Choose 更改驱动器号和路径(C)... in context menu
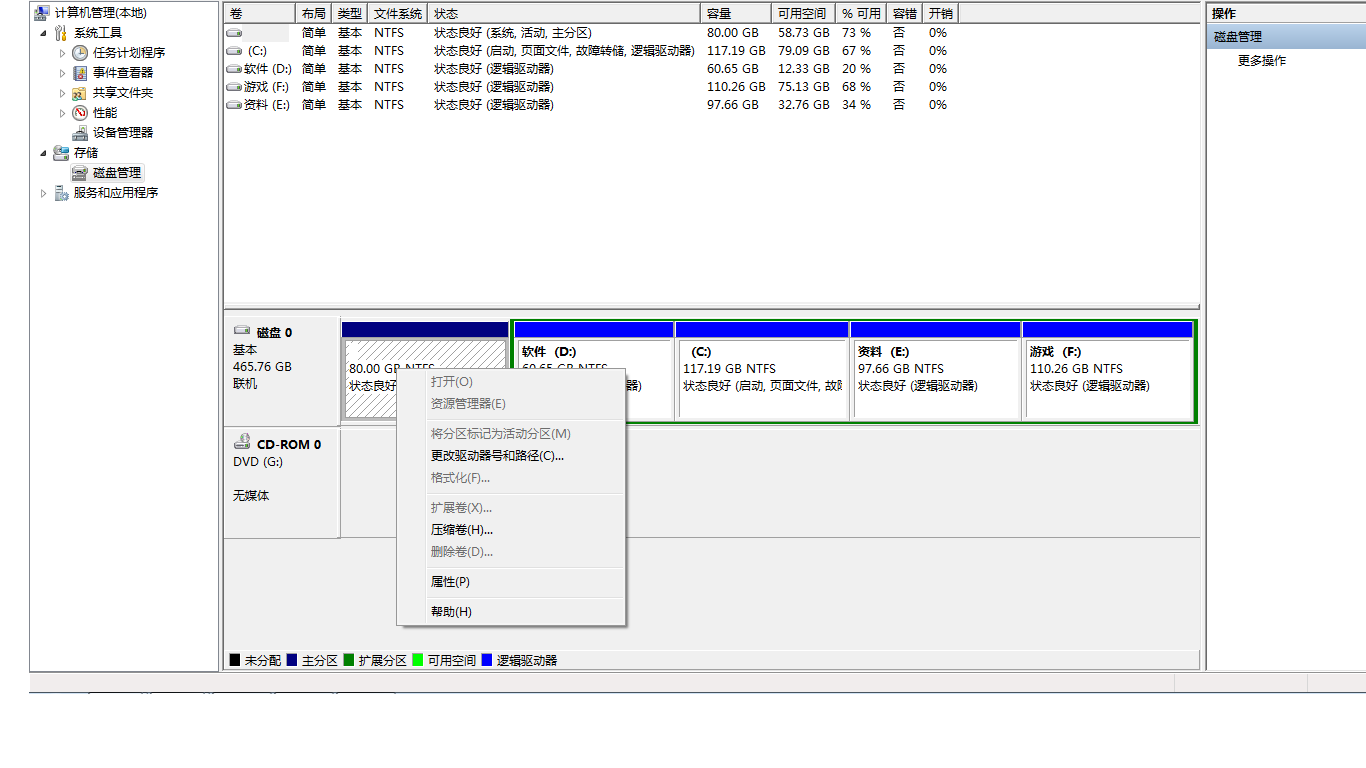Screen dimensions: 1366x768 (511, 456)
